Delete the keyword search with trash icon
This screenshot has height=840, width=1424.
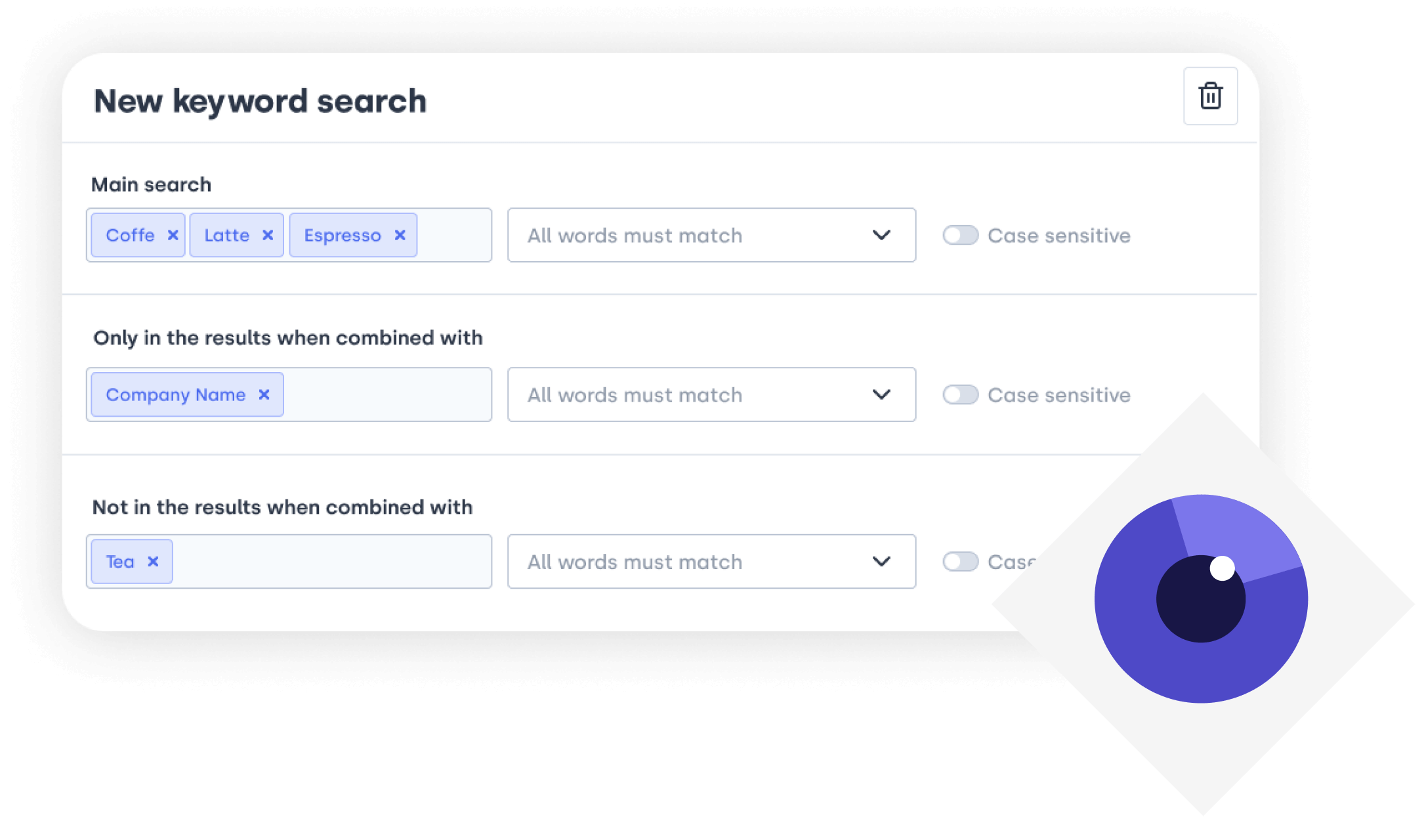[x=1210, y=96]
